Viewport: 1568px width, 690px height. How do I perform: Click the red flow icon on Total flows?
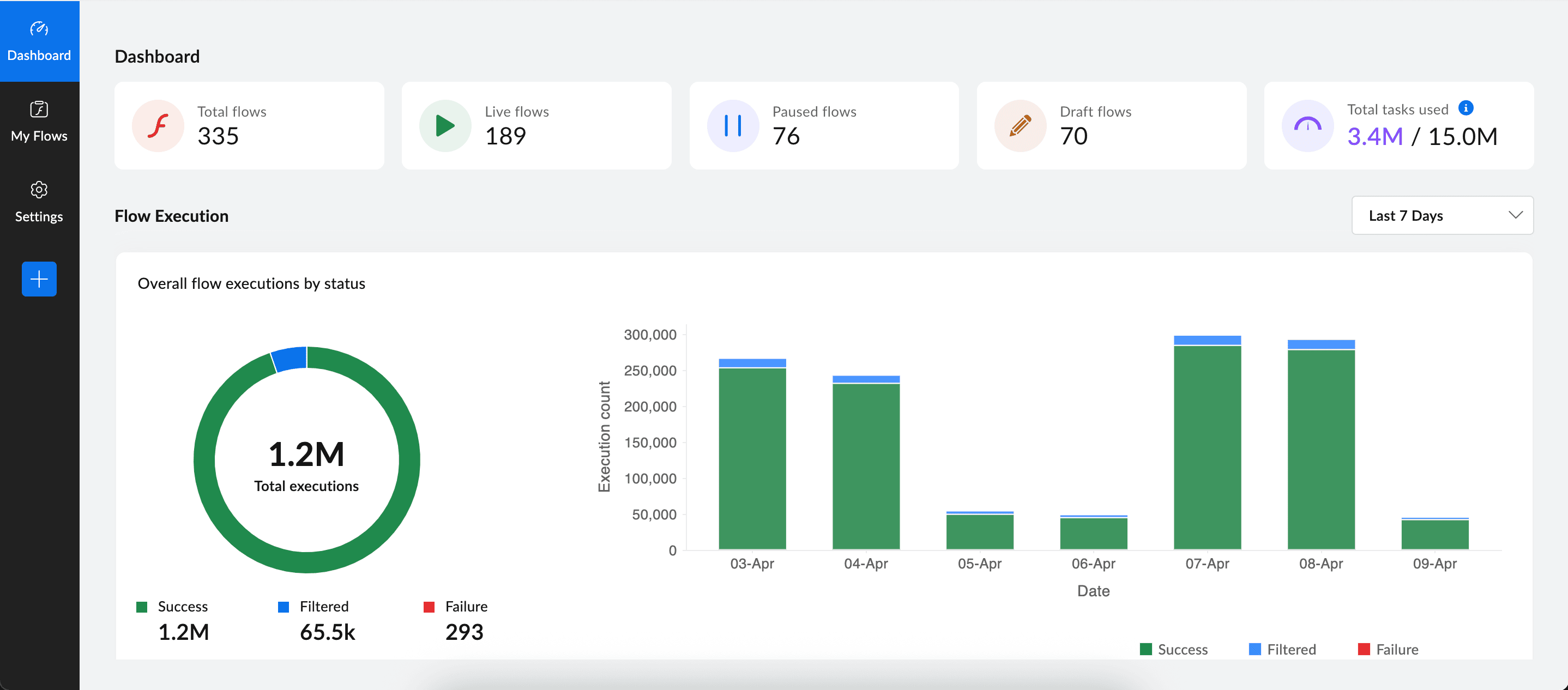[158, 126]
